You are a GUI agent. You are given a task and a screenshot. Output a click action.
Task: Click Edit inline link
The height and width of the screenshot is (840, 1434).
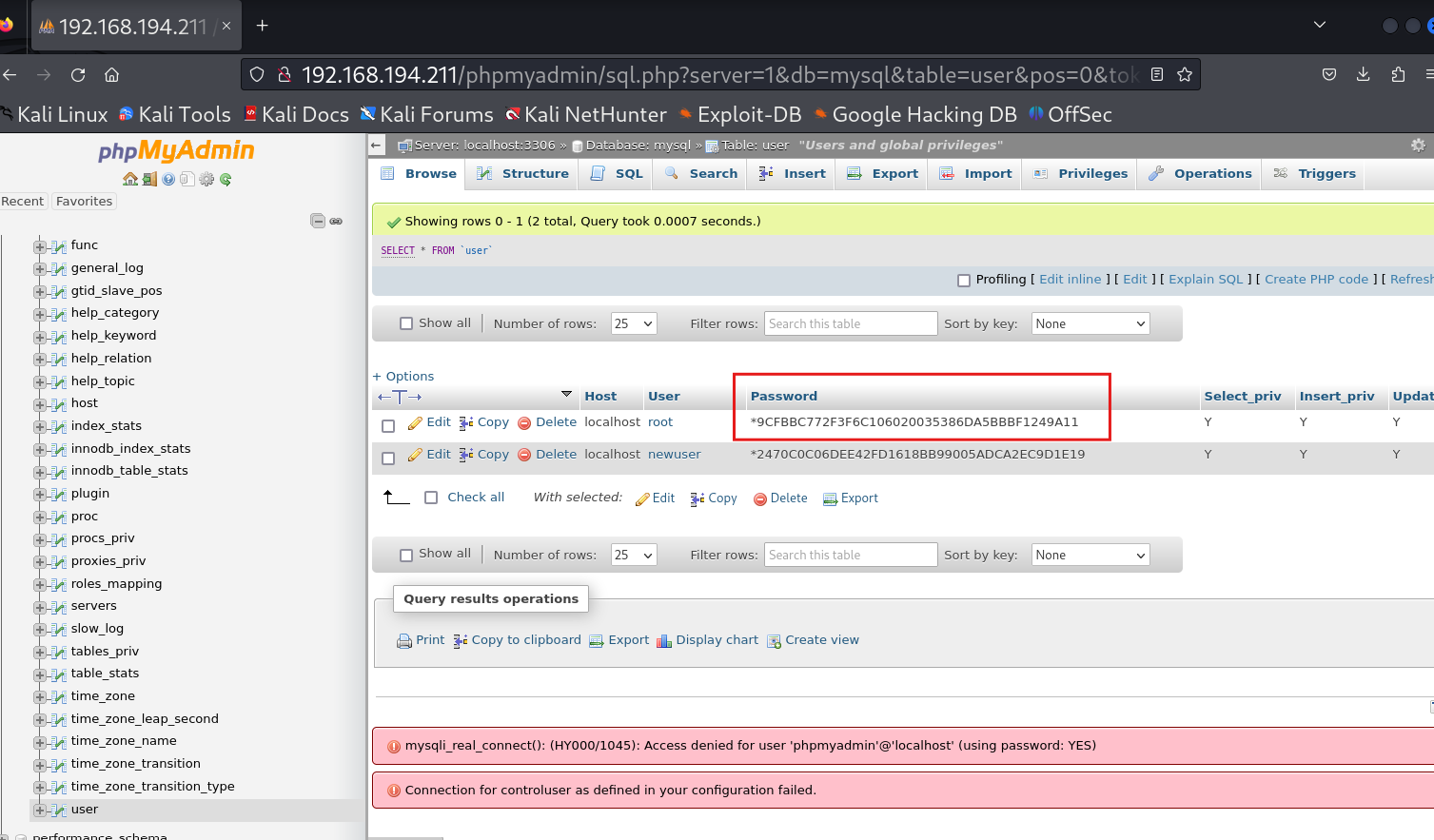click(1070, 279)
